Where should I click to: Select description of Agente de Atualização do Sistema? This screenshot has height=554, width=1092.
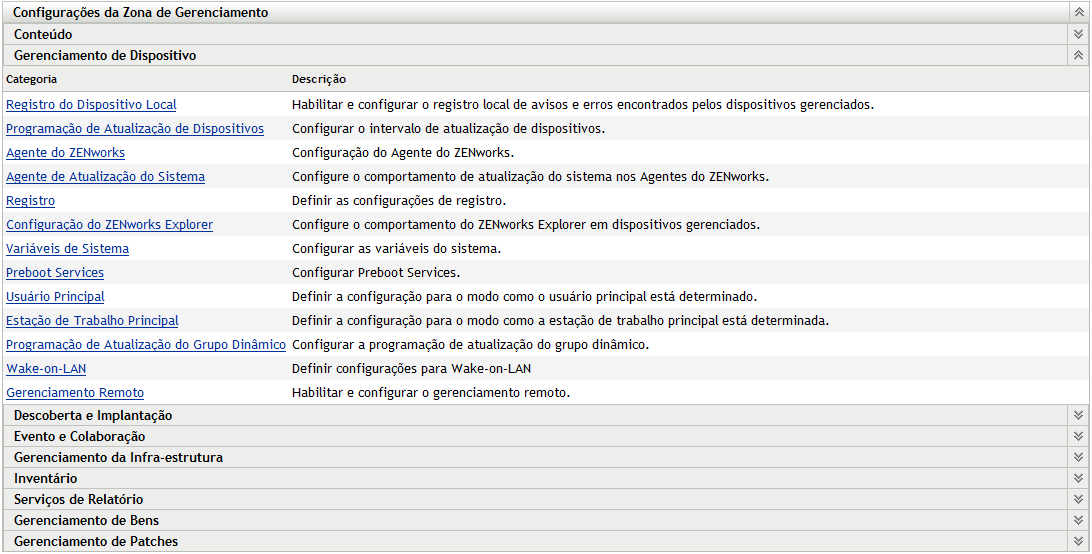pyautogui.click(x=531, y=177)
